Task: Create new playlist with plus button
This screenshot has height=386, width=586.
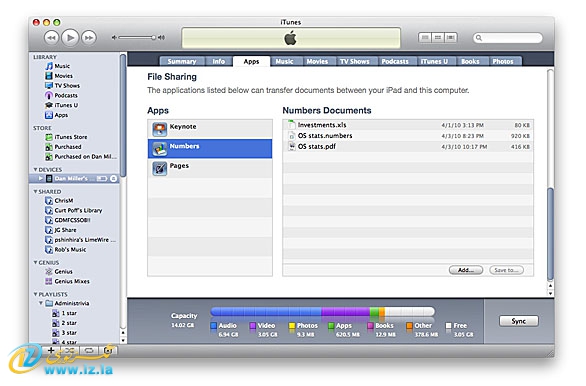Action: click(x=51, y=350)
